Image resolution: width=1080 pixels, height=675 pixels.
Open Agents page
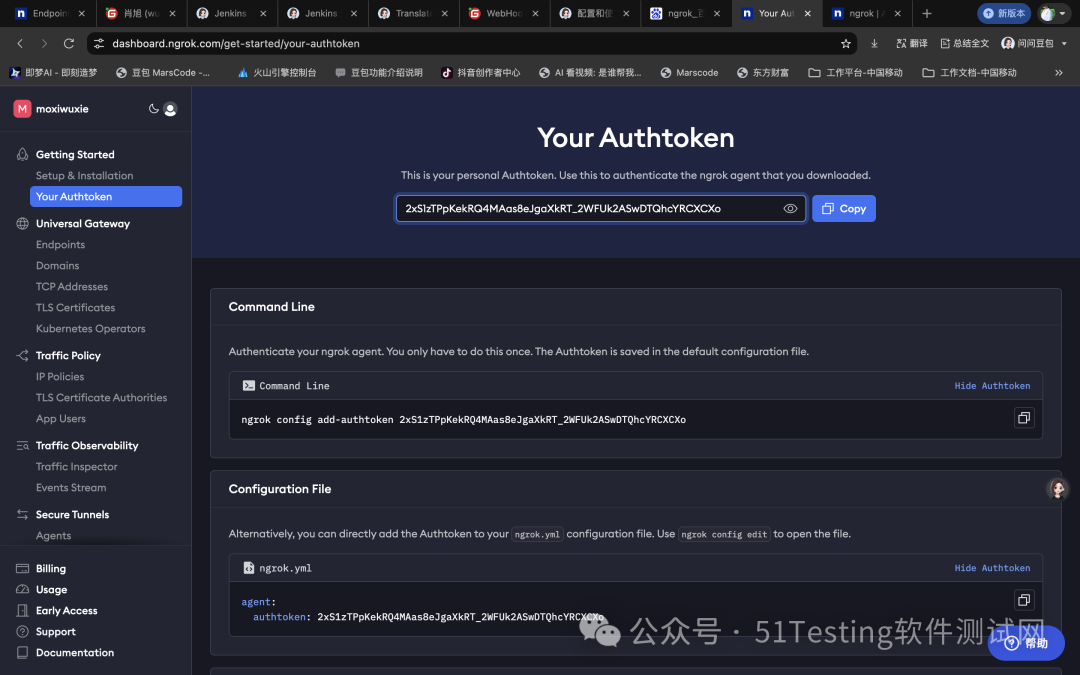click(53, 535)
